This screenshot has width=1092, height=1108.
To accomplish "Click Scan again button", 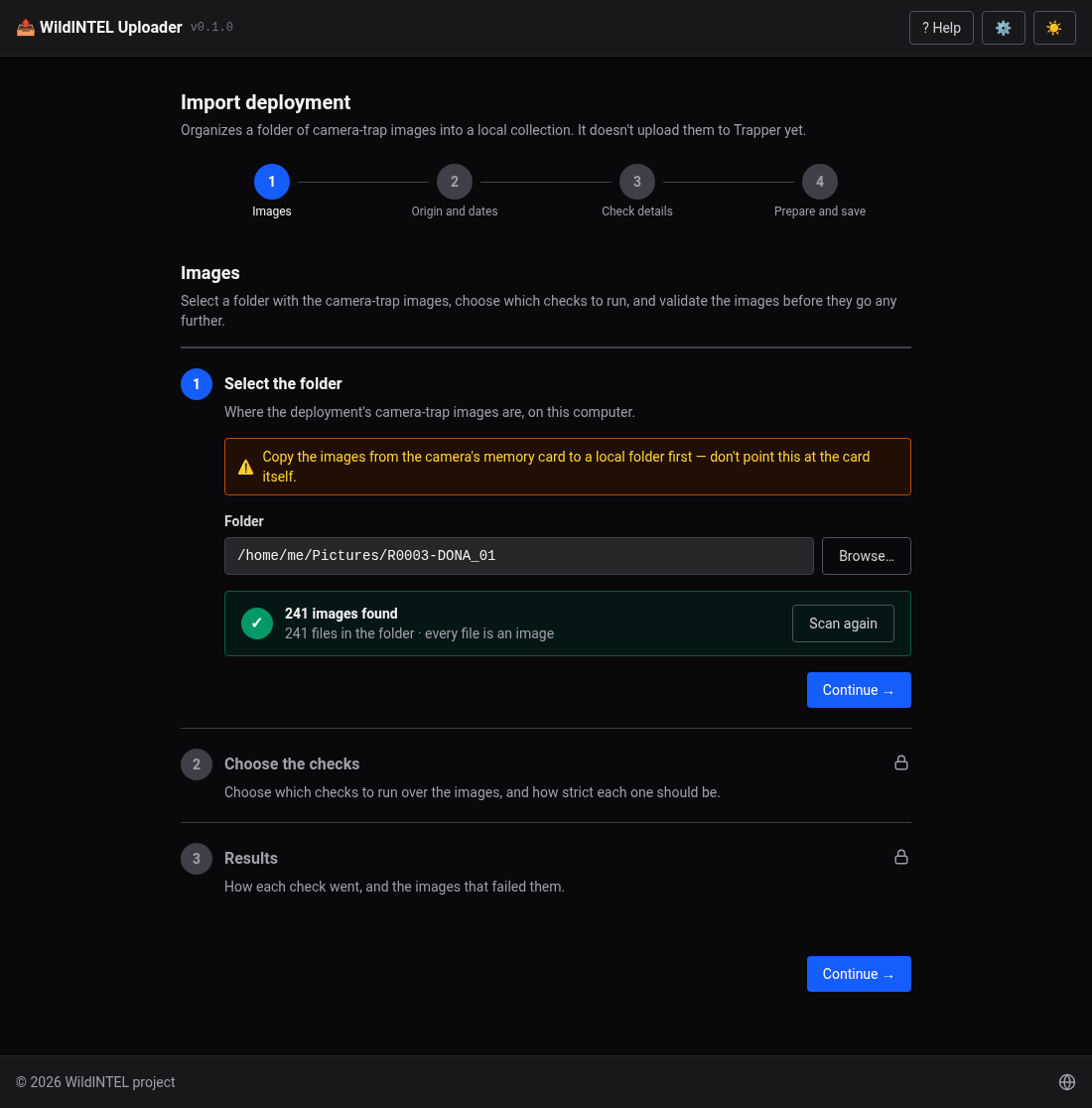I will [x=843, y=623].
